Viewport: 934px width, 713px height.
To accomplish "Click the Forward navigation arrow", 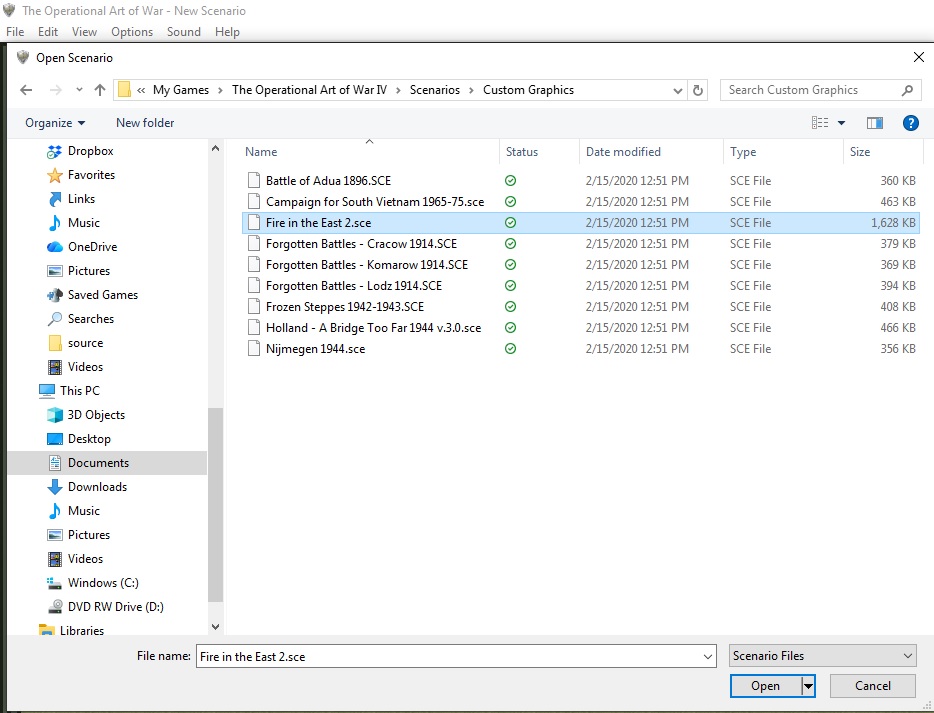I will 55,90.
